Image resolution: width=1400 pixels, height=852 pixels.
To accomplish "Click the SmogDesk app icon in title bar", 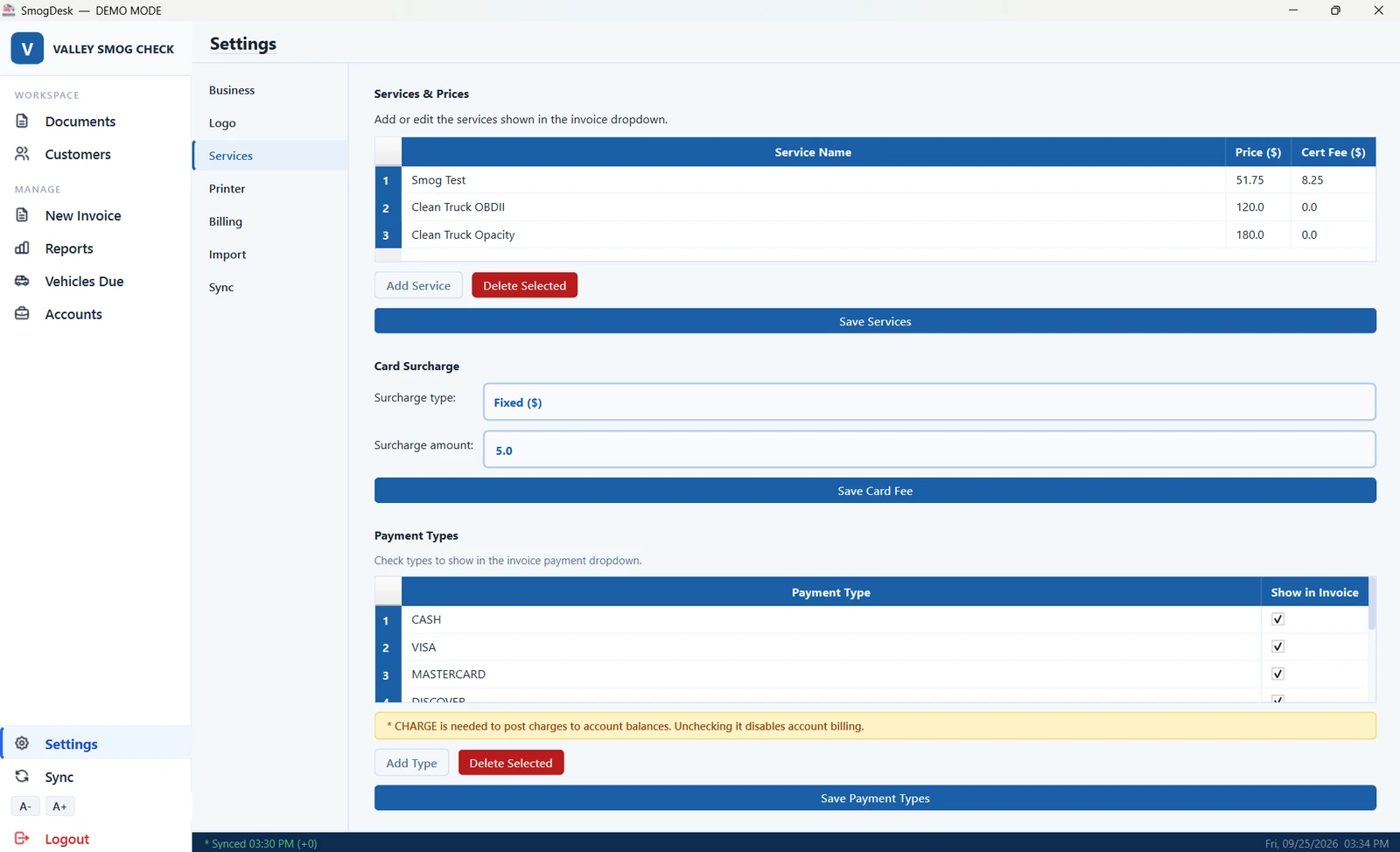I will [x=9, y=10].
